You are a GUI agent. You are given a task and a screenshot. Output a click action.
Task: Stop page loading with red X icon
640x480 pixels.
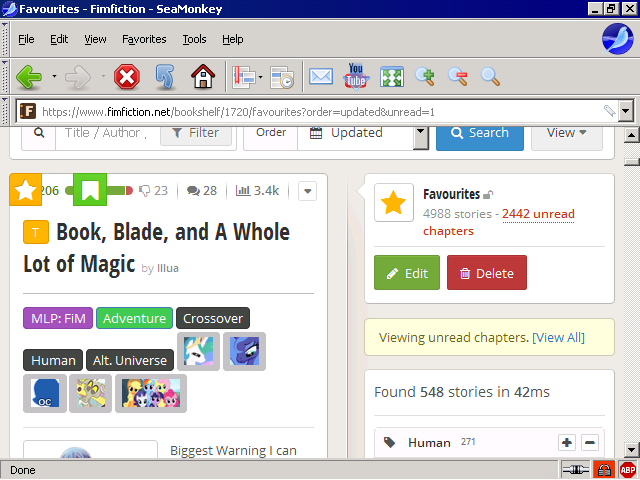127,77
